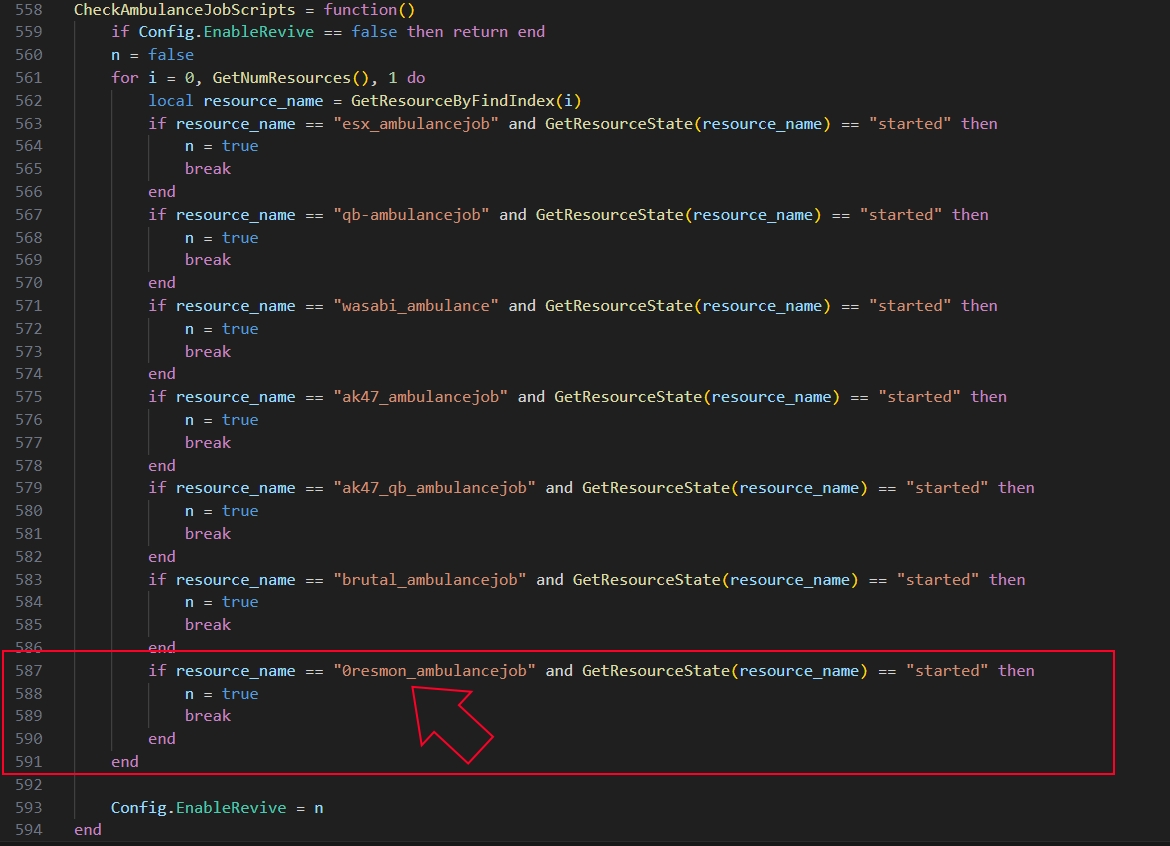The width and height of the screenshot is (1170, 846).
Task: Click the "for" loop keyword
Action: tap(124, 78)
